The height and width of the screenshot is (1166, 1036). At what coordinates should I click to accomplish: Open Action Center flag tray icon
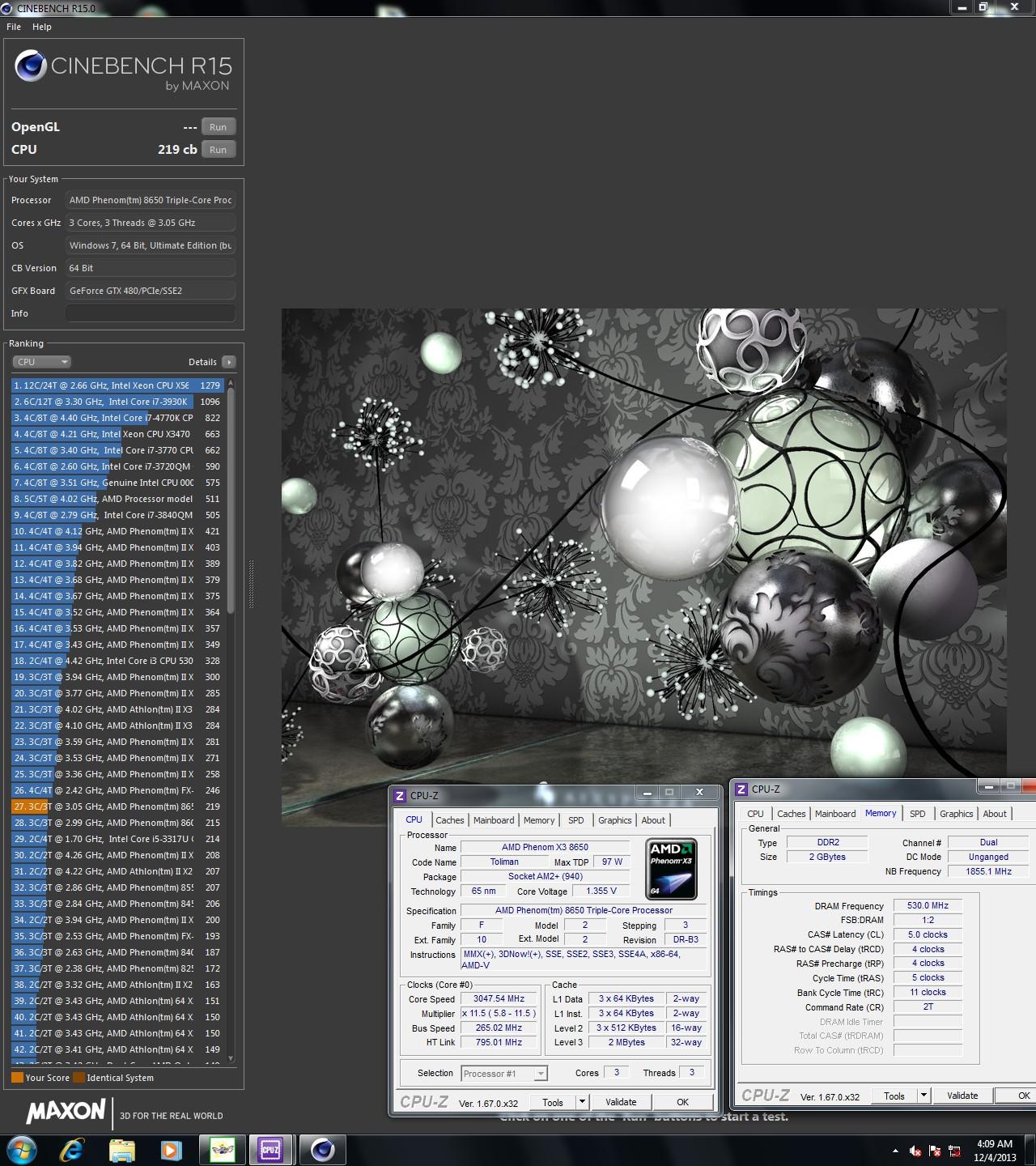(x=935, y=1151)
